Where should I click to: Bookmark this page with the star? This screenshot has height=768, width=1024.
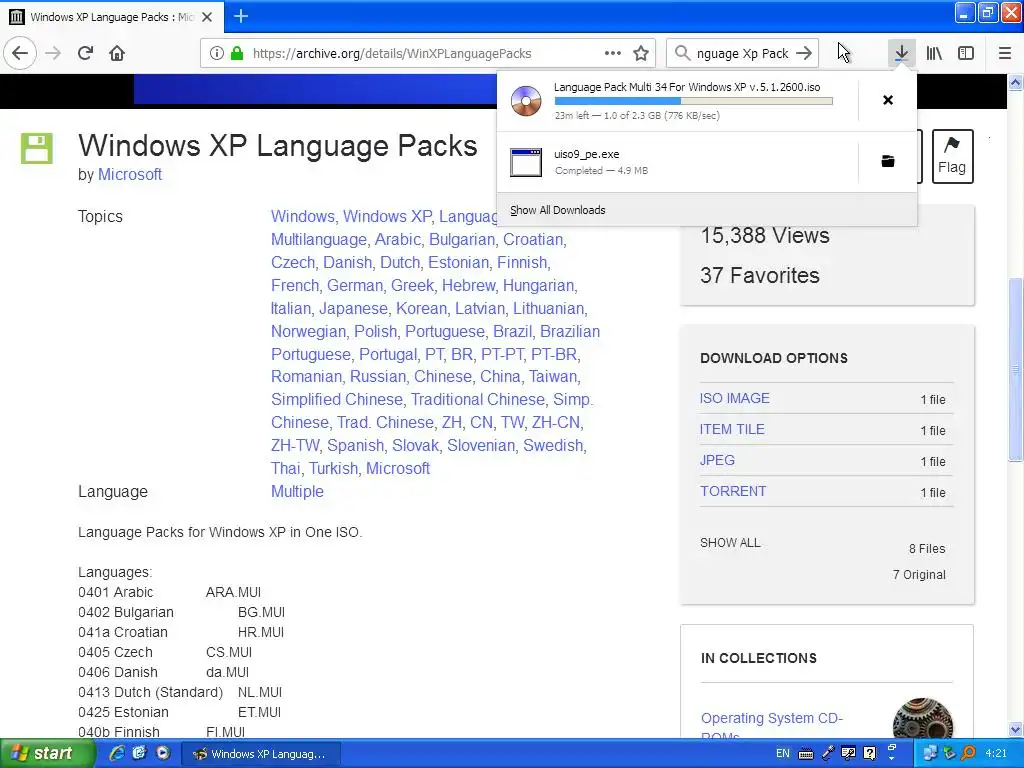pyautogui.click(x=641, y=54)
